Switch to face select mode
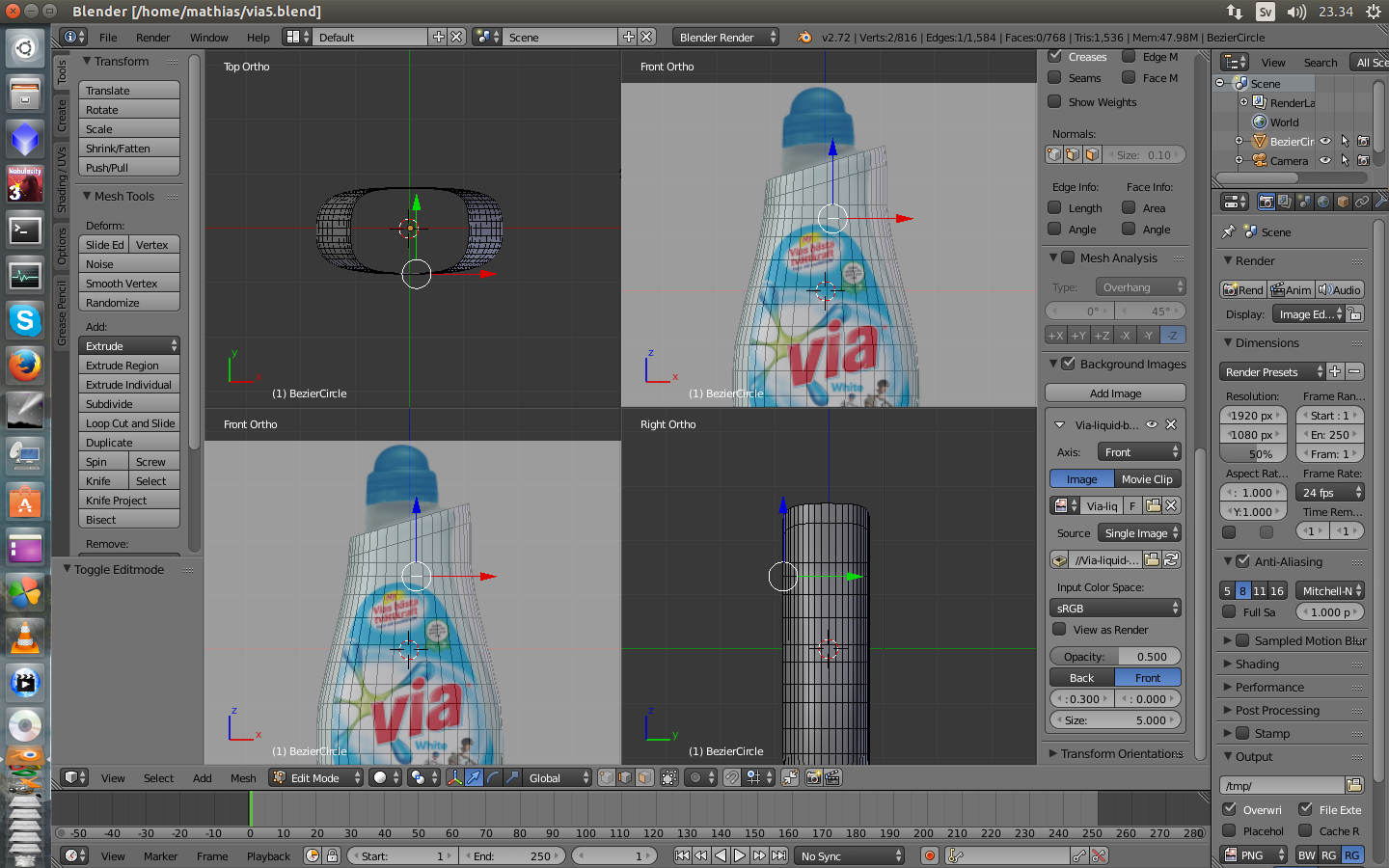 click(644, 777)
